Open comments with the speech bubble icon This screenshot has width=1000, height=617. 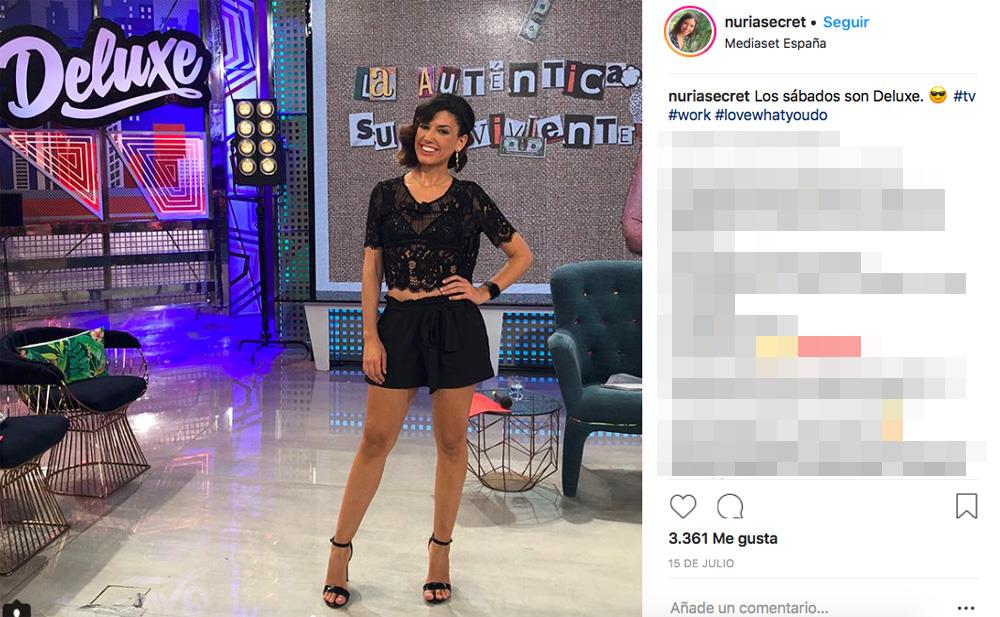[730, 507]
